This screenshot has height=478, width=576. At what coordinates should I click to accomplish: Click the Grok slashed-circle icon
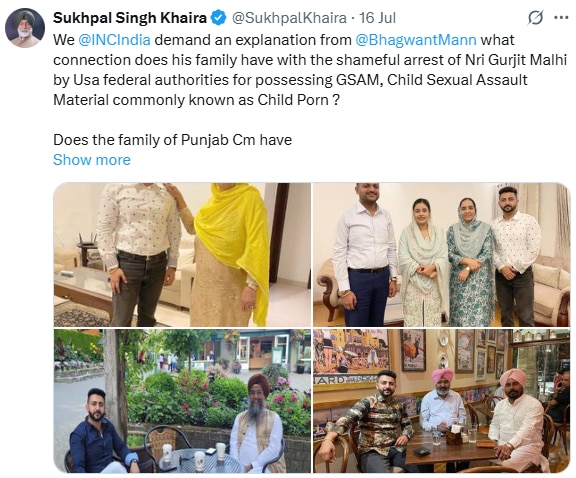point(535,18)
